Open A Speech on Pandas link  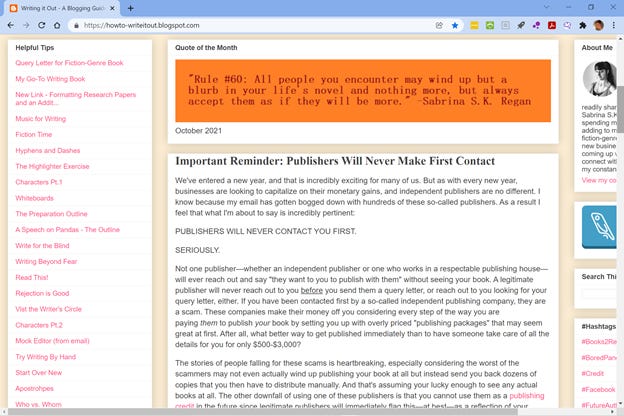point(67,230)
